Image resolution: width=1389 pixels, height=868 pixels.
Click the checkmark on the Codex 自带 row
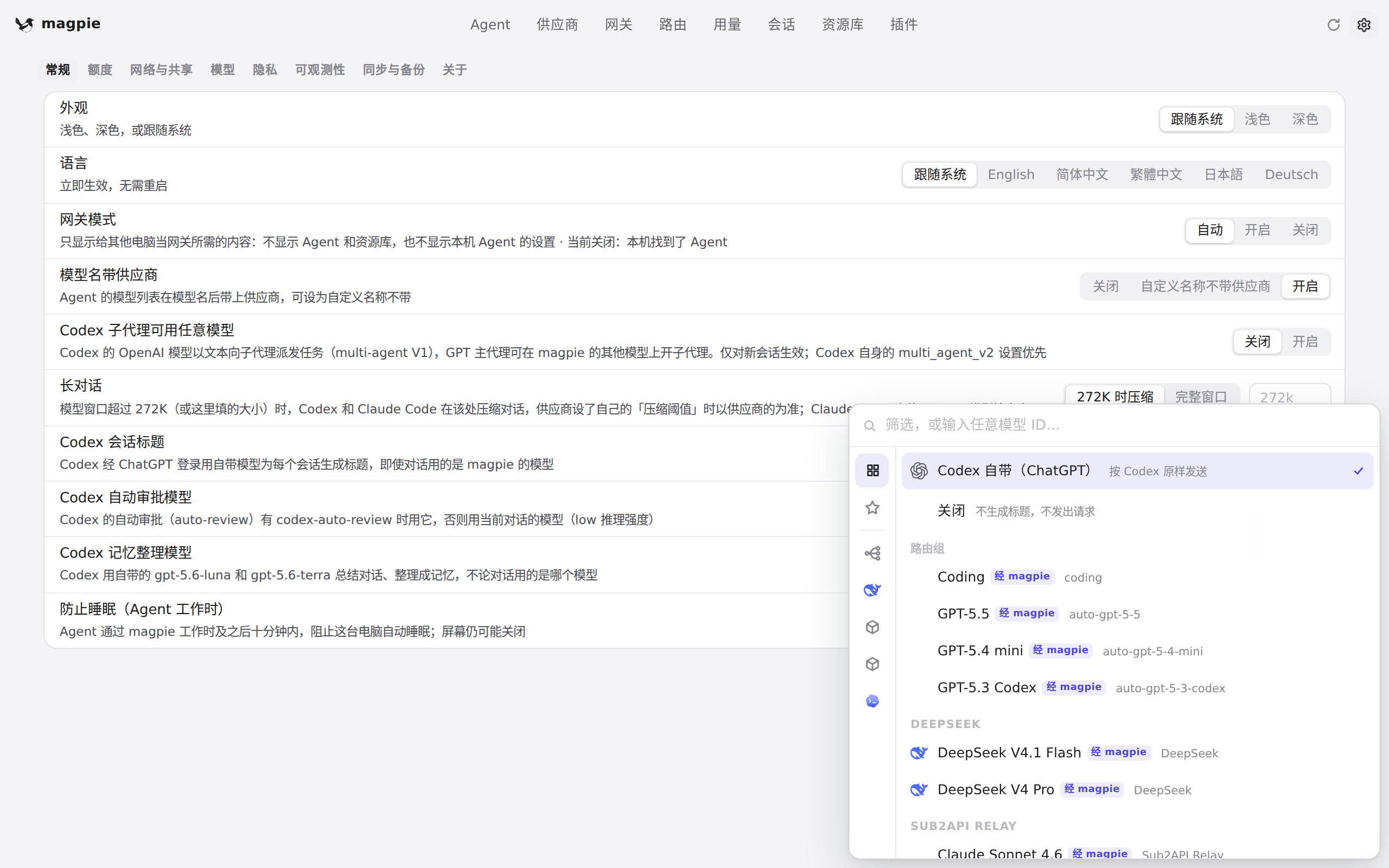tap(1358, 471)
